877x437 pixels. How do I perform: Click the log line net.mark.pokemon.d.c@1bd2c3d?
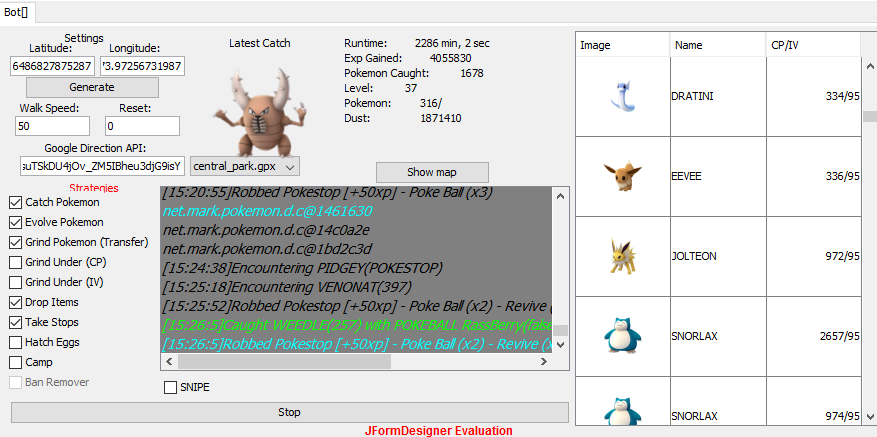[x=267, y=249]
